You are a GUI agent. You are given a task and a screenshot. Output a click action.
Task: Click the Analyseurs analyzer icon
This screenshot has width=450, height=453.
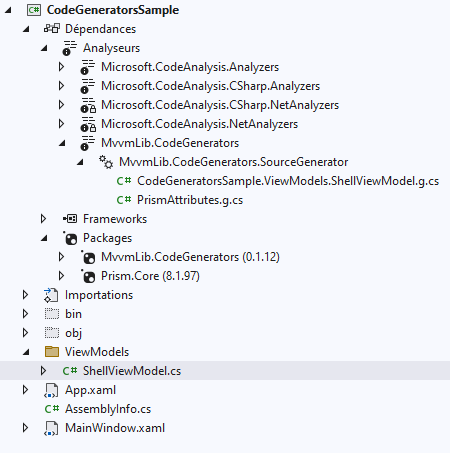click(x=69, y=48)
